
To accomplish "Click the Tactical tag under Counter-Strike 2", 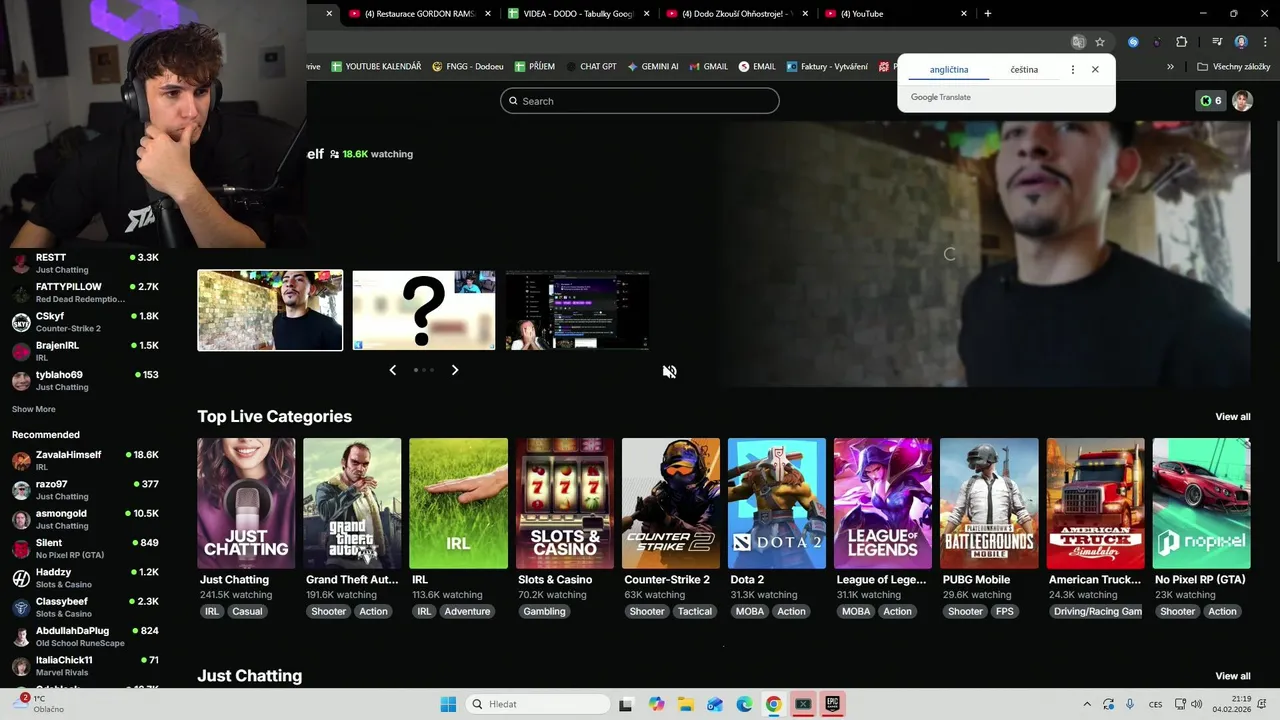I will [695, 611].
